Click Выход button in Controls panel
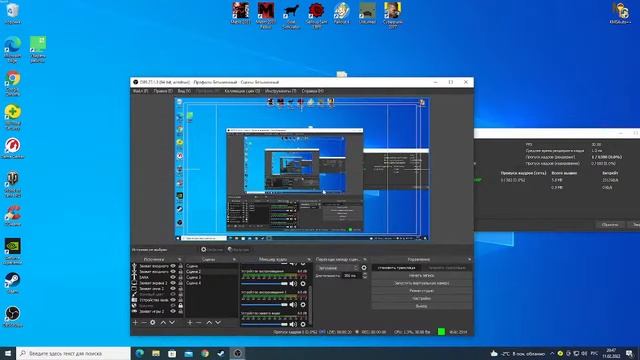The height and width of the screenshot is (360, 640). point(422,306)
